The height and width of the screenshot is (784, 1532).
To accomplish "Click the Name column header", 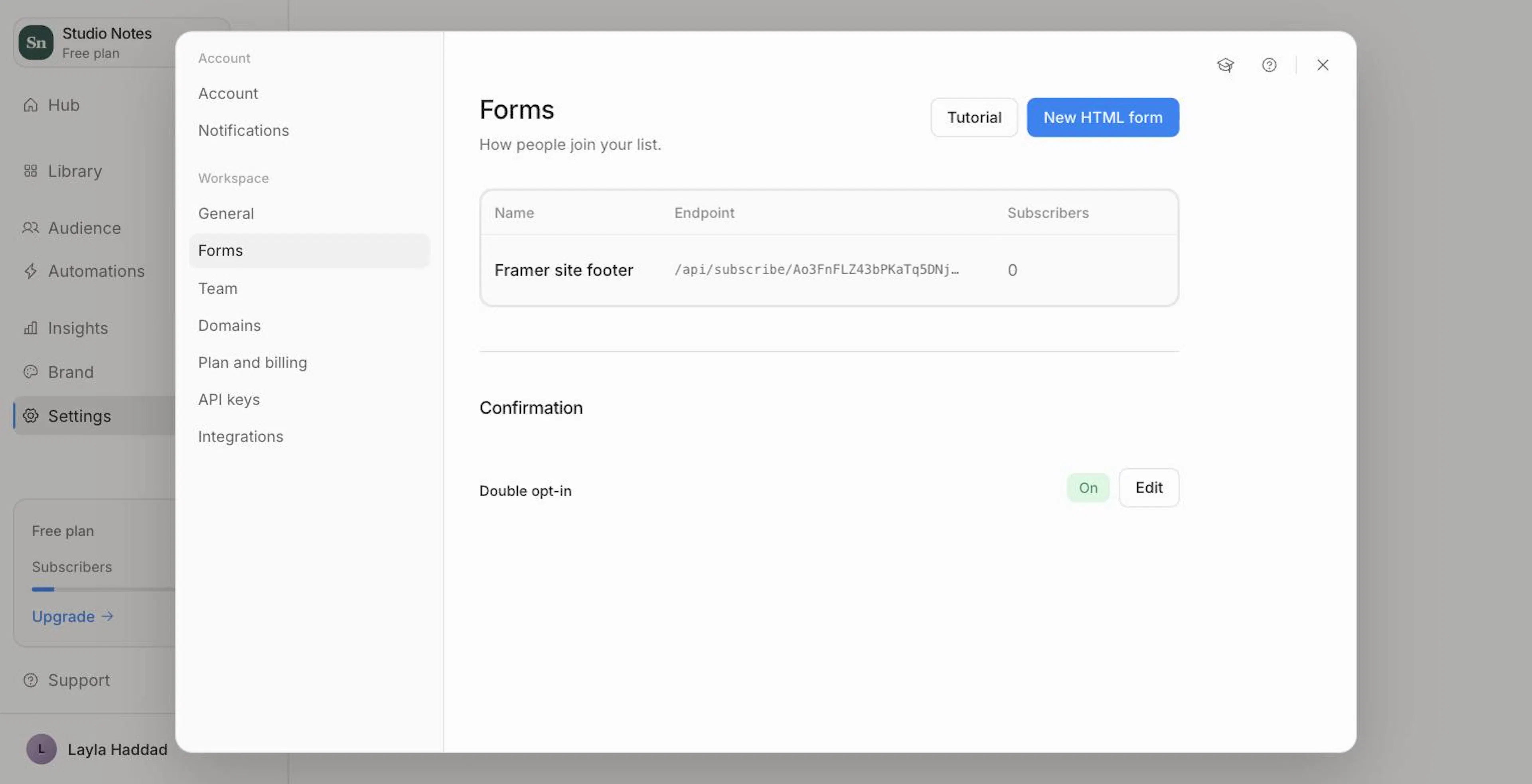I will [514, 213].
